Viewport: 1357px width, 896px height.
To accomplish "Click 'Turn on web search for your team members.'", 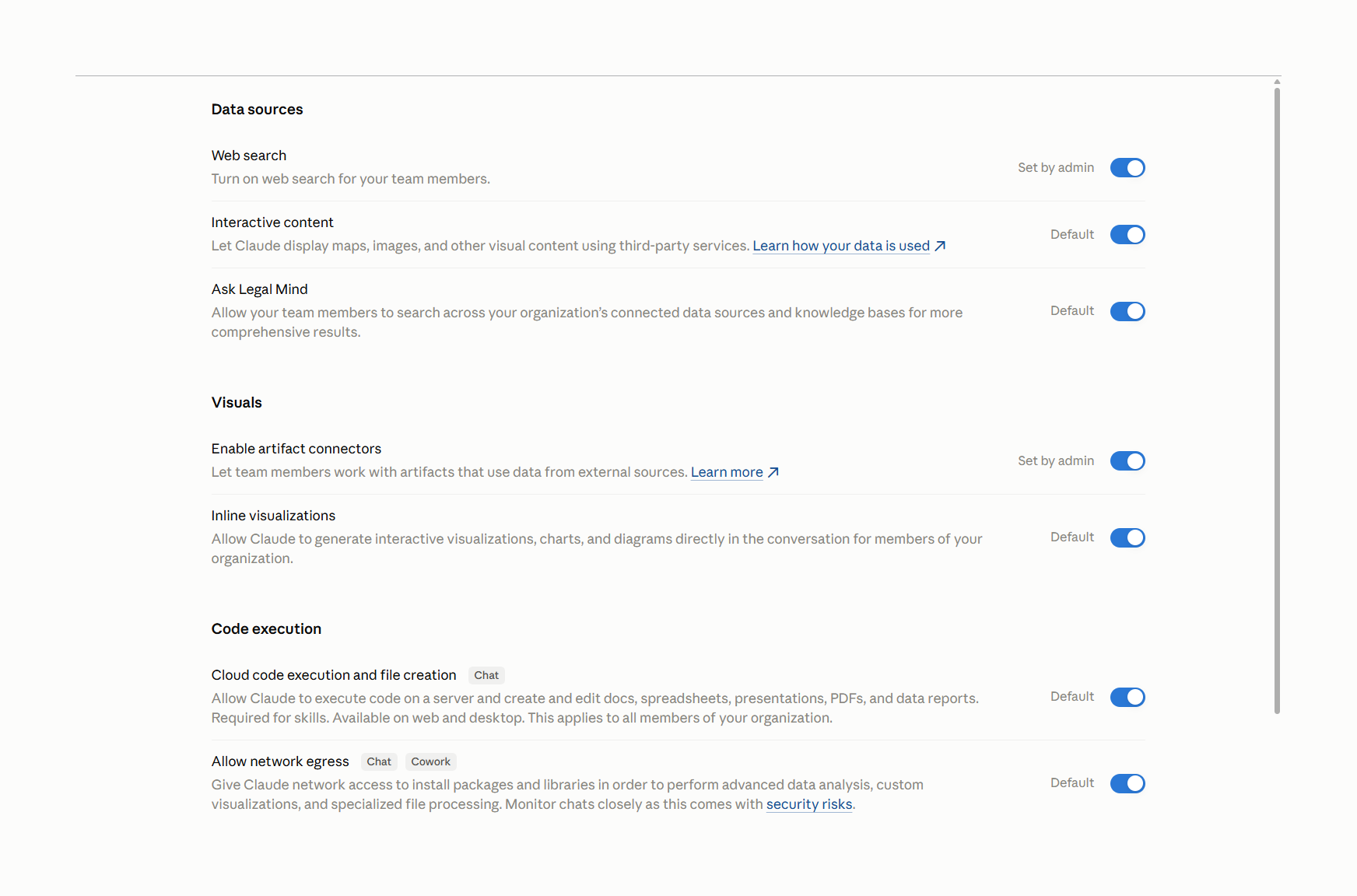I will point(351,179).
